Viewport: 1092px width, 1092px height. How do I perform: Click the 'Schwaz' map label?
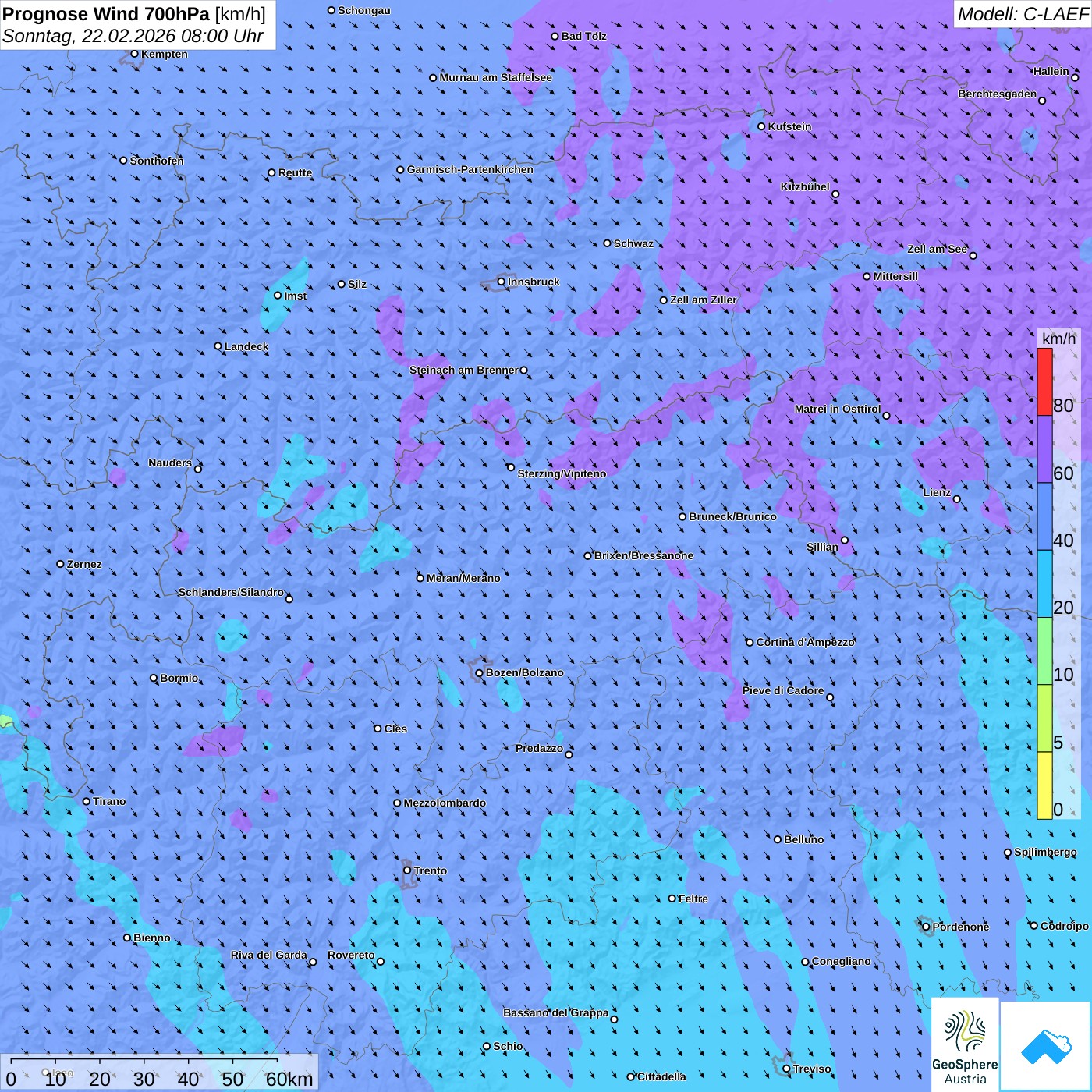[x=633, y=243]
